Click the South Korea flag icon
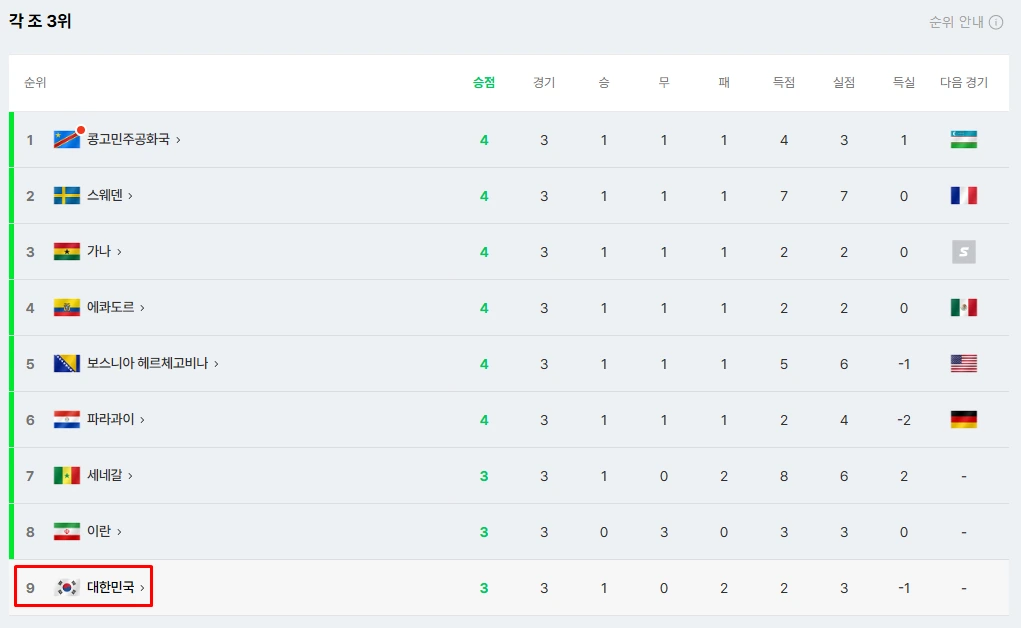Image resolution: width=1021 pixels, height=628 pixels. click(x=66, y=588)
